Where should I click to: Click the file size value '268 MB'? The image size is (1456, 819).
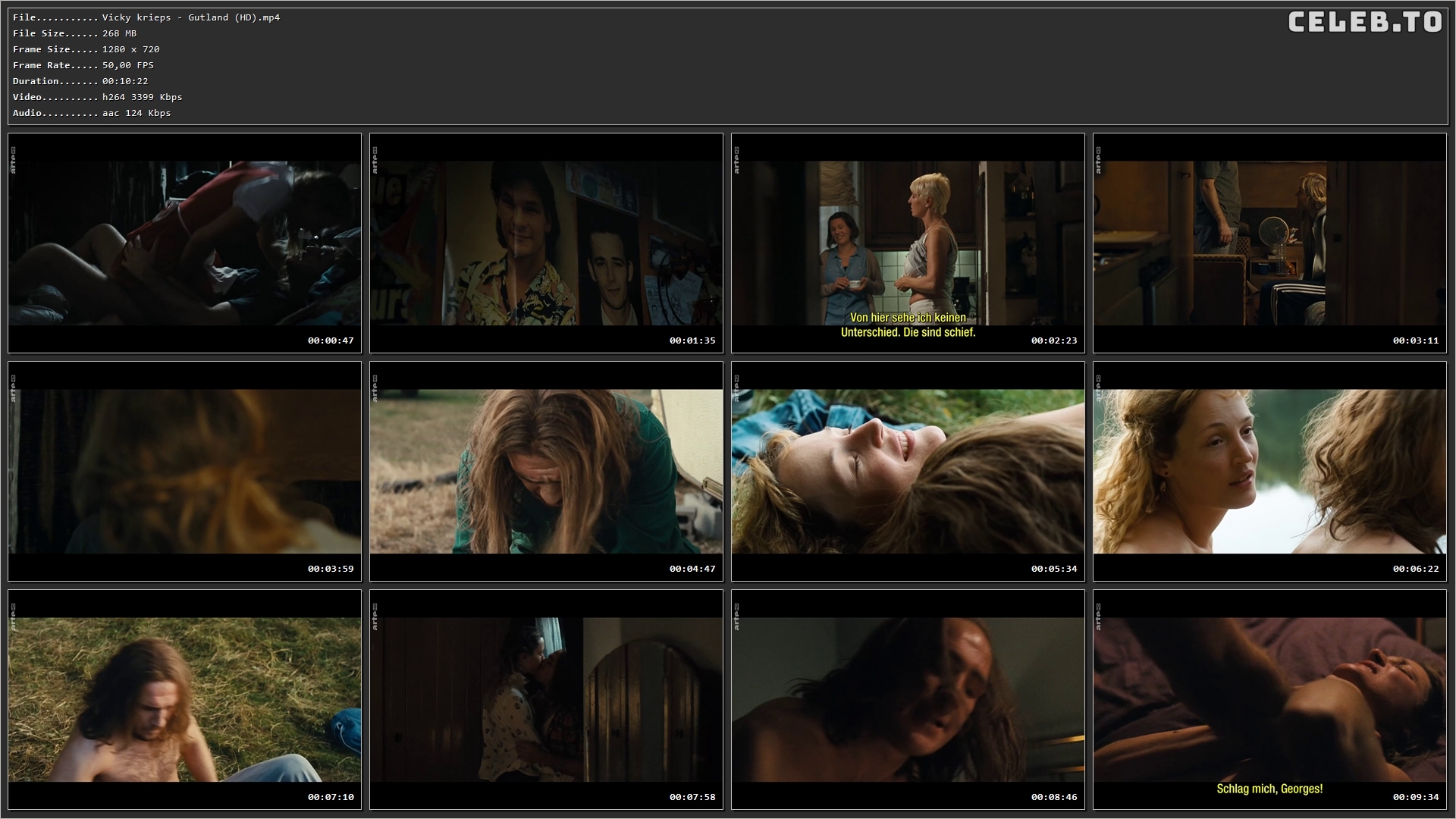click(119, 33)
